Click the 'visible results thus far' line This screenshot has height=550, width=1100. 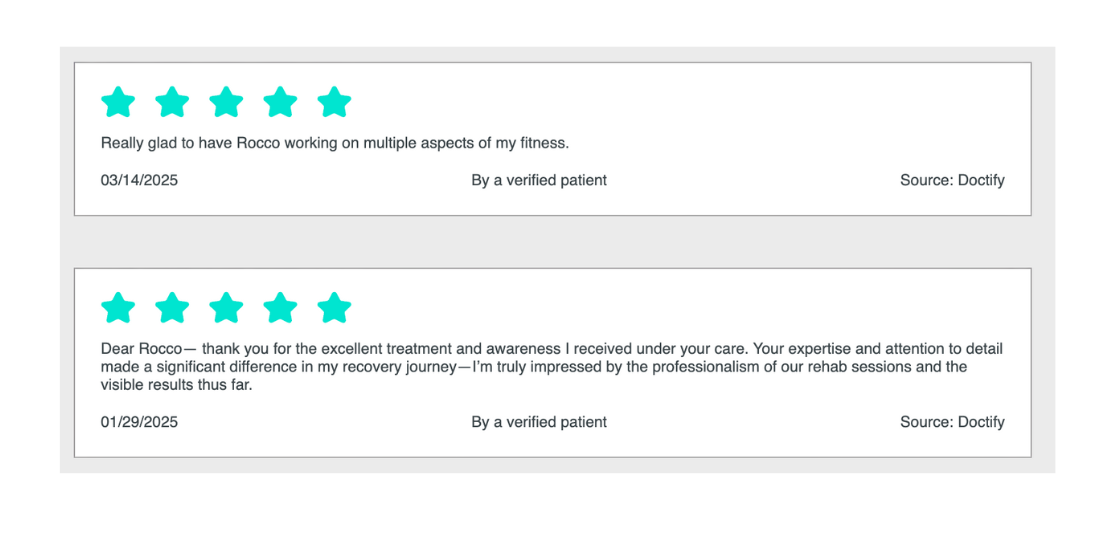pyautogui.click(x=176, y=385)
